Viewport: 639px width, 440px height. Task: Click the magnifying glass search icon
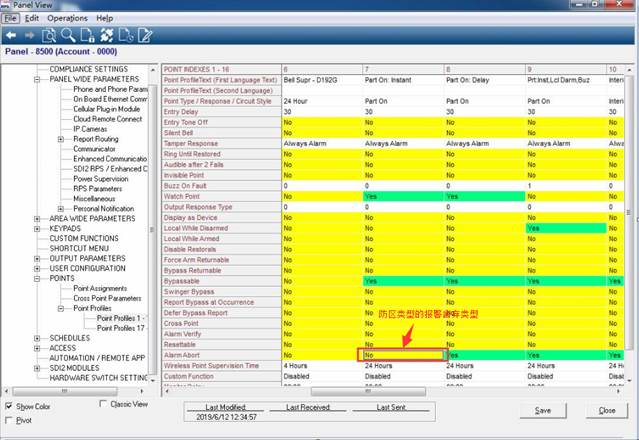(67, 35)
